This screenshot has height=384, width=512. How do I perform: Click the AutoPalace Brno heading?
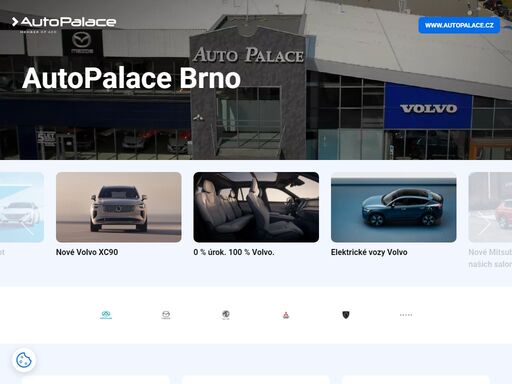131,78
